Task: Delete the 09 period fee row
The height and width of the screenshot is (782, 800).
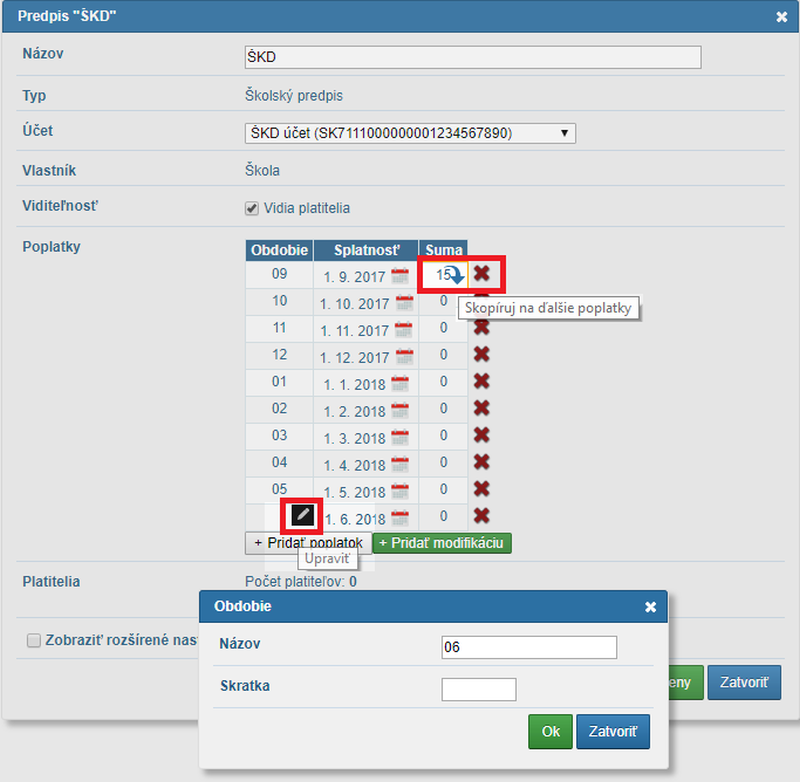Action: click(x=482, y=274)
